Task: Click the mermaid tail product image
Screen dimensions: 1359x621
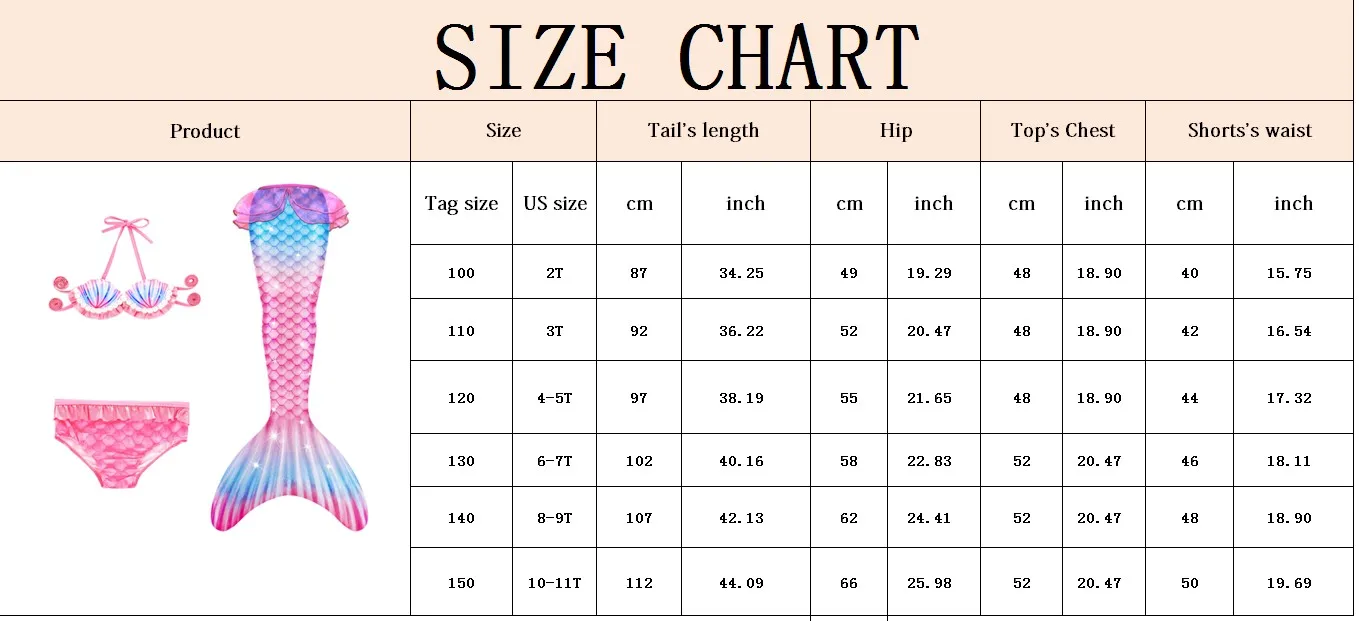Action: click(289, 356)
